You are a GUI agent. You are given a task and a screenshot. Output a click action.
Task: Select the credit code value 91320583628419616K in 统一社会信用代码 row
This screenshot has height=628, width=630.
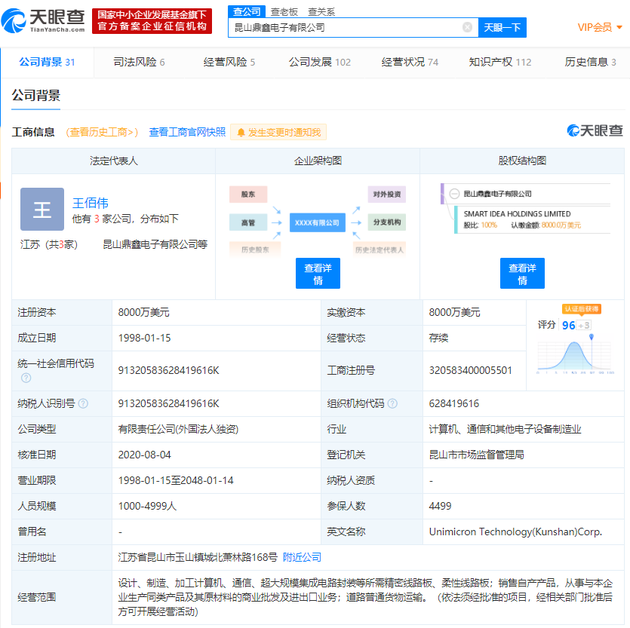tap(169, 370)
